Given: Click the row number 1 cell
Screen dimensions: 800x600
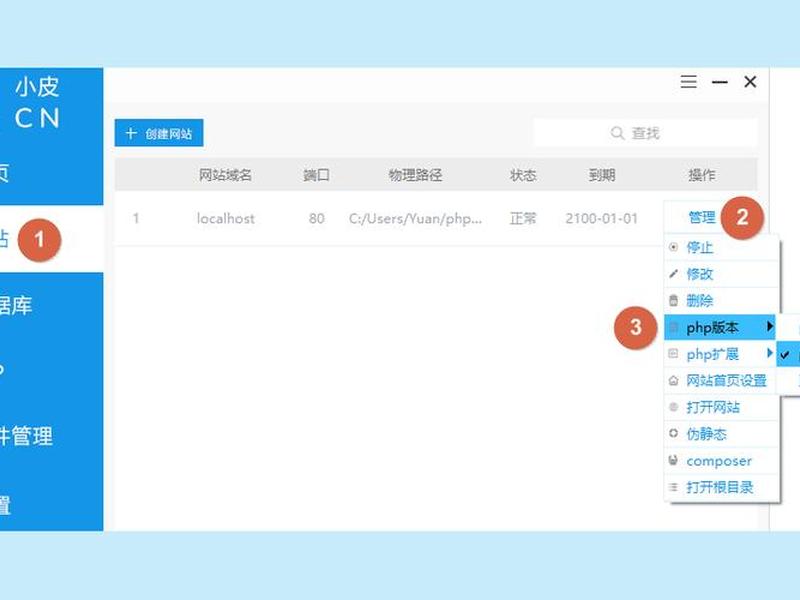Looking at the screenshot, I should tap(136, 218).
